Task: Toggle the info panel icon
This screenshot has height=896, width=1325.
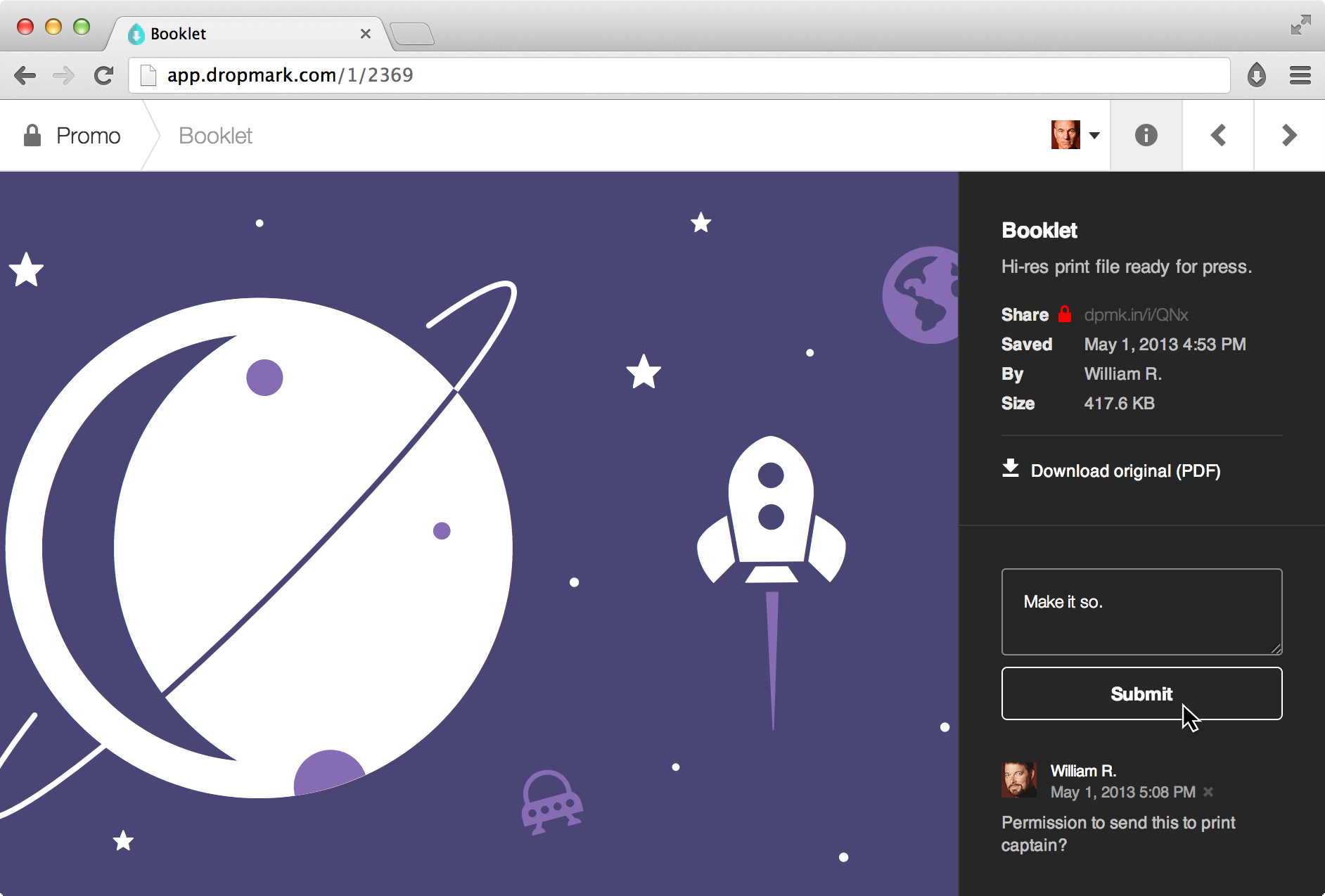Action: click(1146, 135)
